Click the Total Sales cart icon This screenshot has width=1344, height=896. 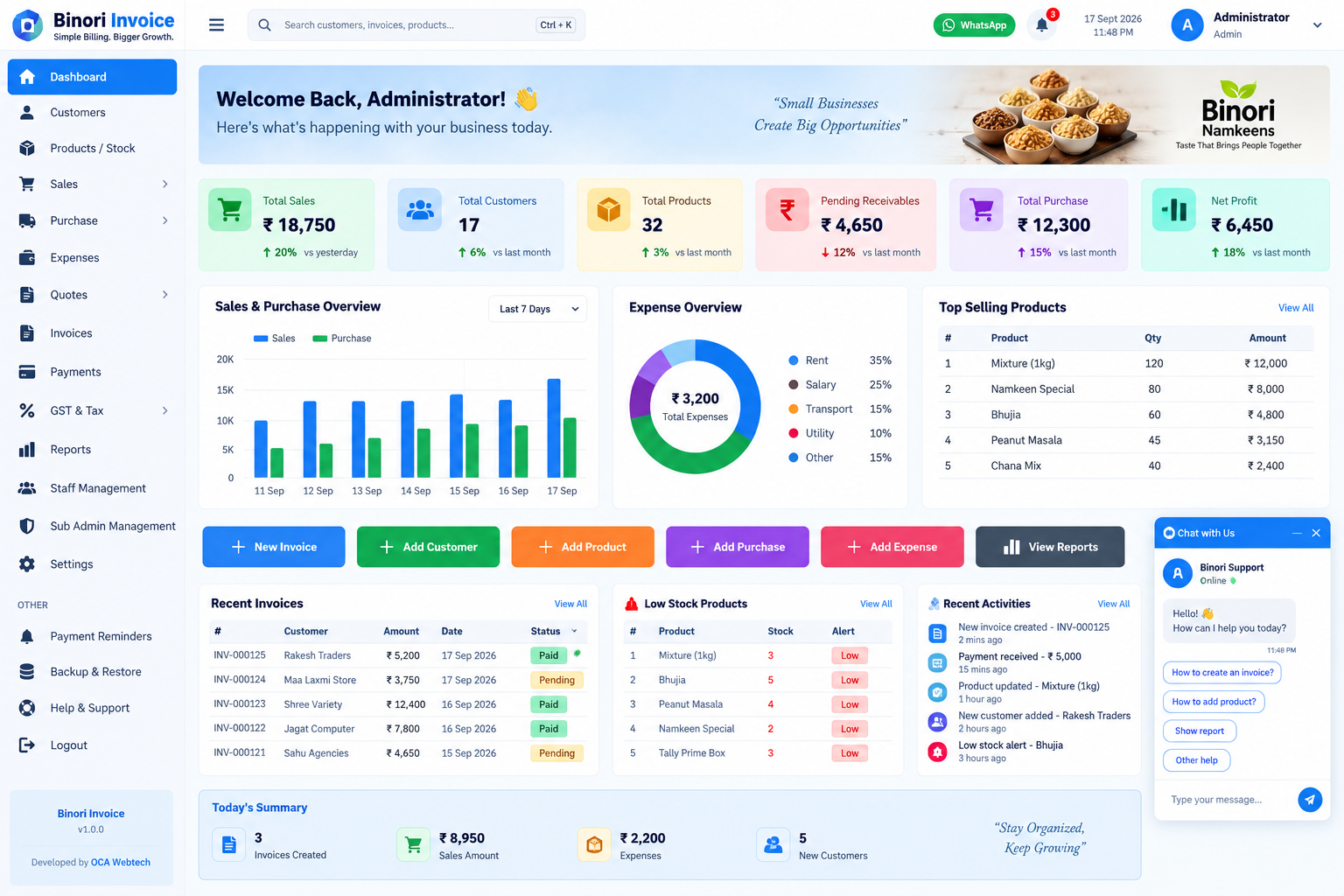(230, 210)
